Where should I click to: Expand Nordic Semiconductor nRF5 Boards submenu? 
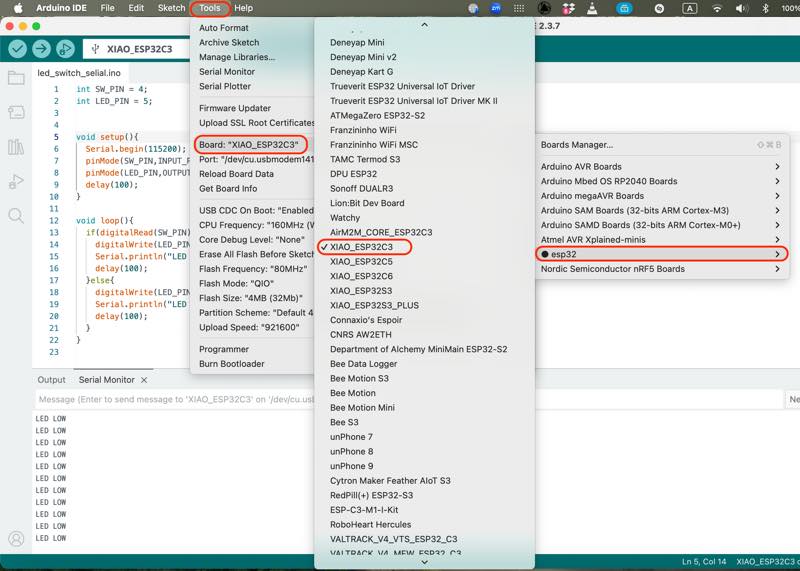pos(662,269)
